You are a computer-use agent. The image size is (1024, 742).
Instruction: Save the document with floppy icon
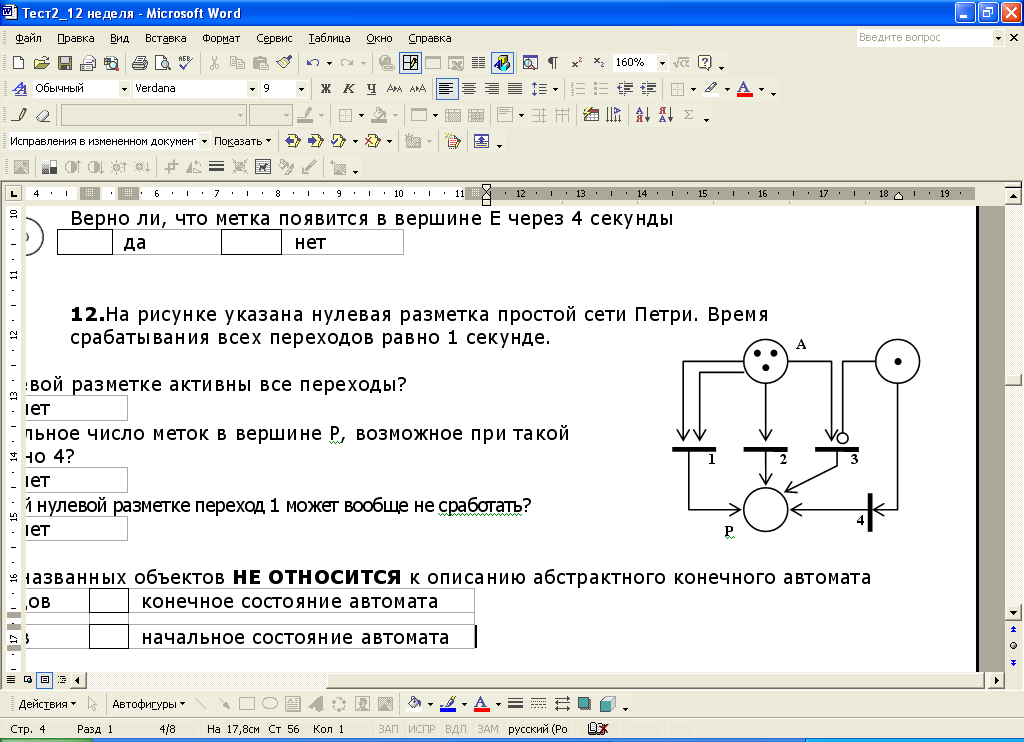tap(65, 63)
